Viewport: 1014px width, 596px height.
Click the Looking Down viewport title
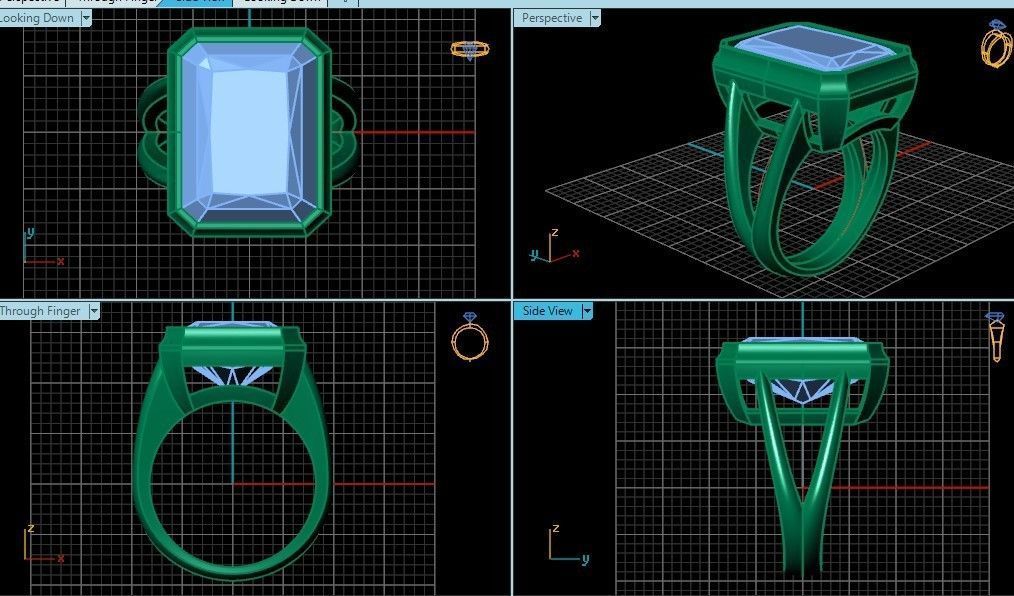click(37, 18)
